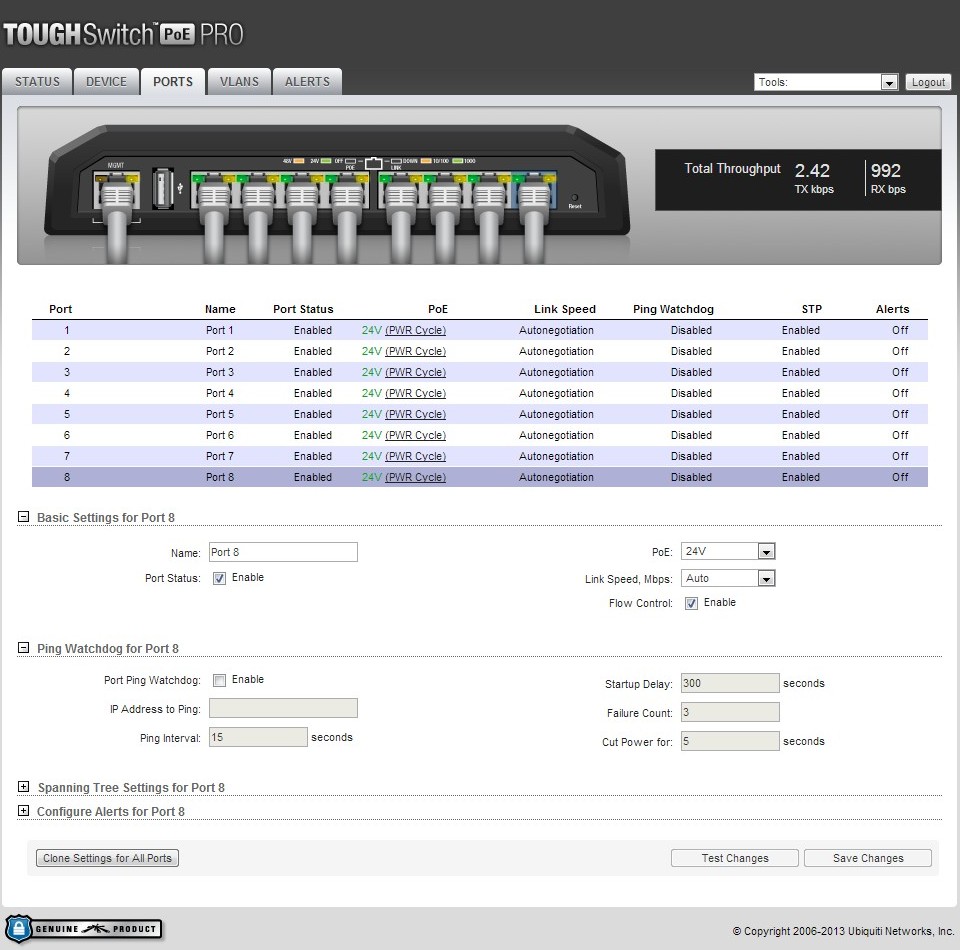Click the Name field containing Port 8
This screenshot has width=960, height=950.
(x=283, y=552)
